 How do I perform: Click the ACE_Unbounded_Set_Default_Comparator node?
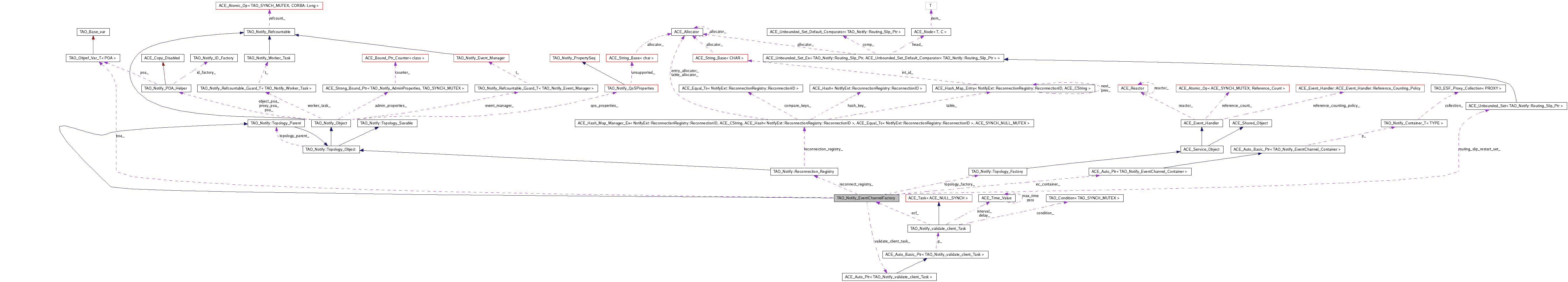tap(836, 32)
